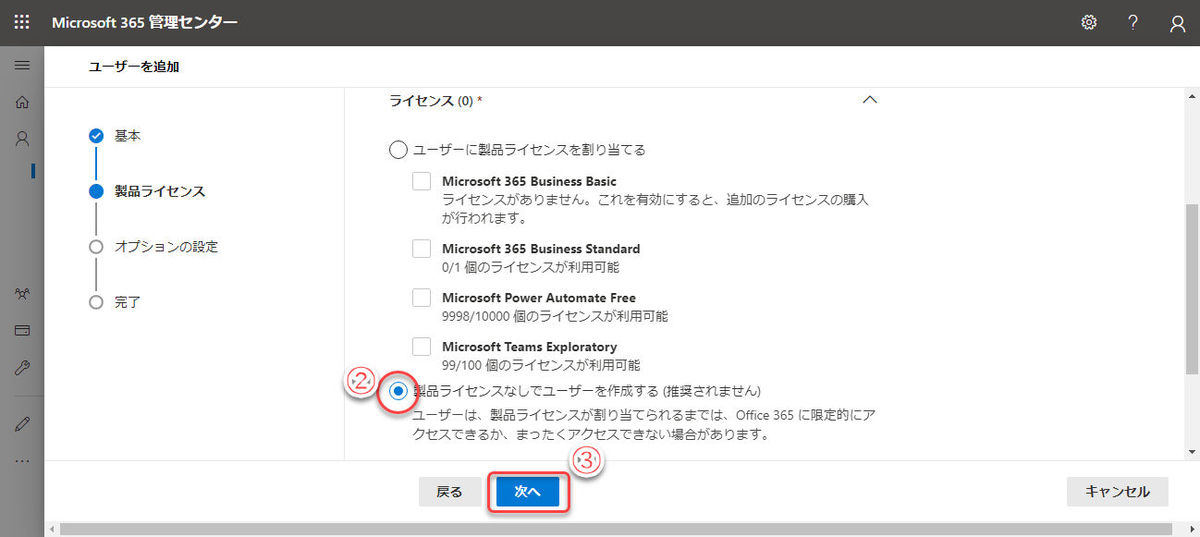Viewport: 1200px width, 537px height.
Task: Collapse the ライセンス section chevron
Action: (x=870, y=100)
